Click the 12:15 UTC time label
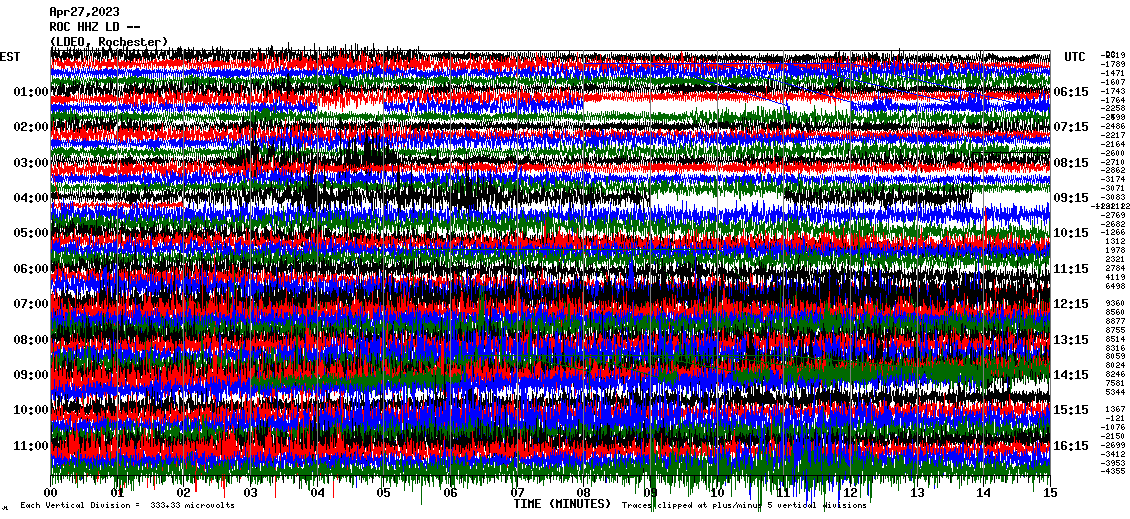1130x519 pixels. [x=1071, y=304]
